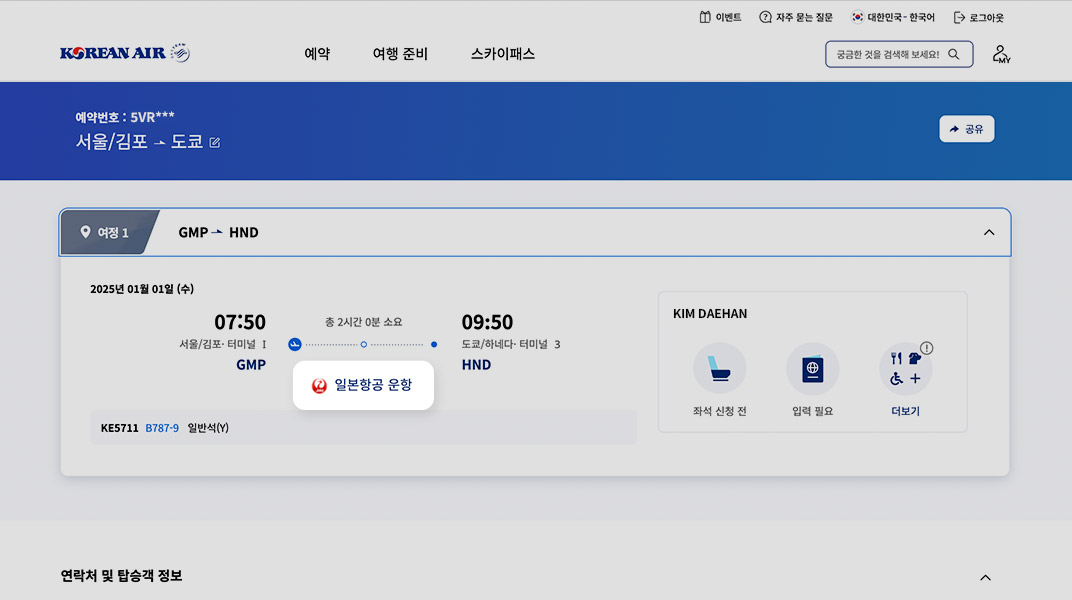Open the 예약 menu
The image size is (1072, 600).
(317, 53)
